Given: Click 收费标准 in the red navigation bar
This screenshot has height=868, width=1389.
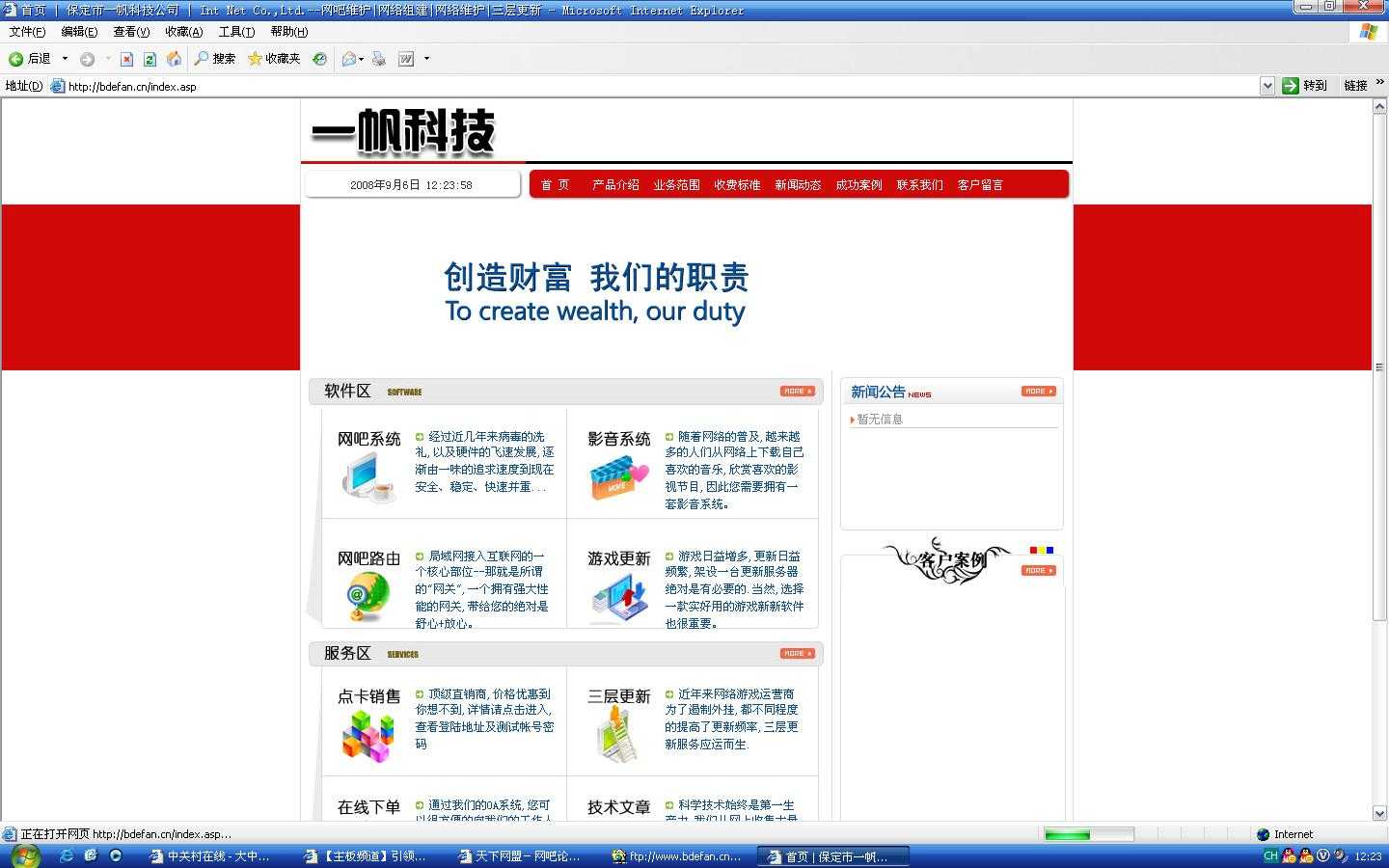Looking at the screenshot, I should (x=737, y=185).
